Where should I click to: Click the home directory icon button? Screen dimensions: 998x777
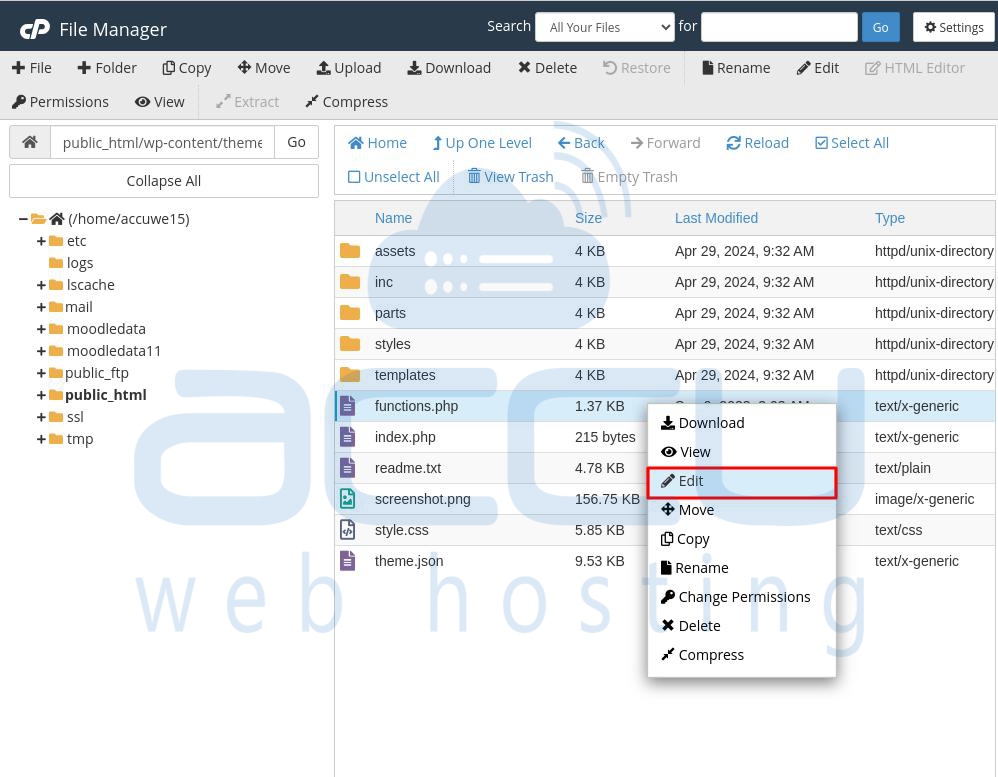point(30,142)
